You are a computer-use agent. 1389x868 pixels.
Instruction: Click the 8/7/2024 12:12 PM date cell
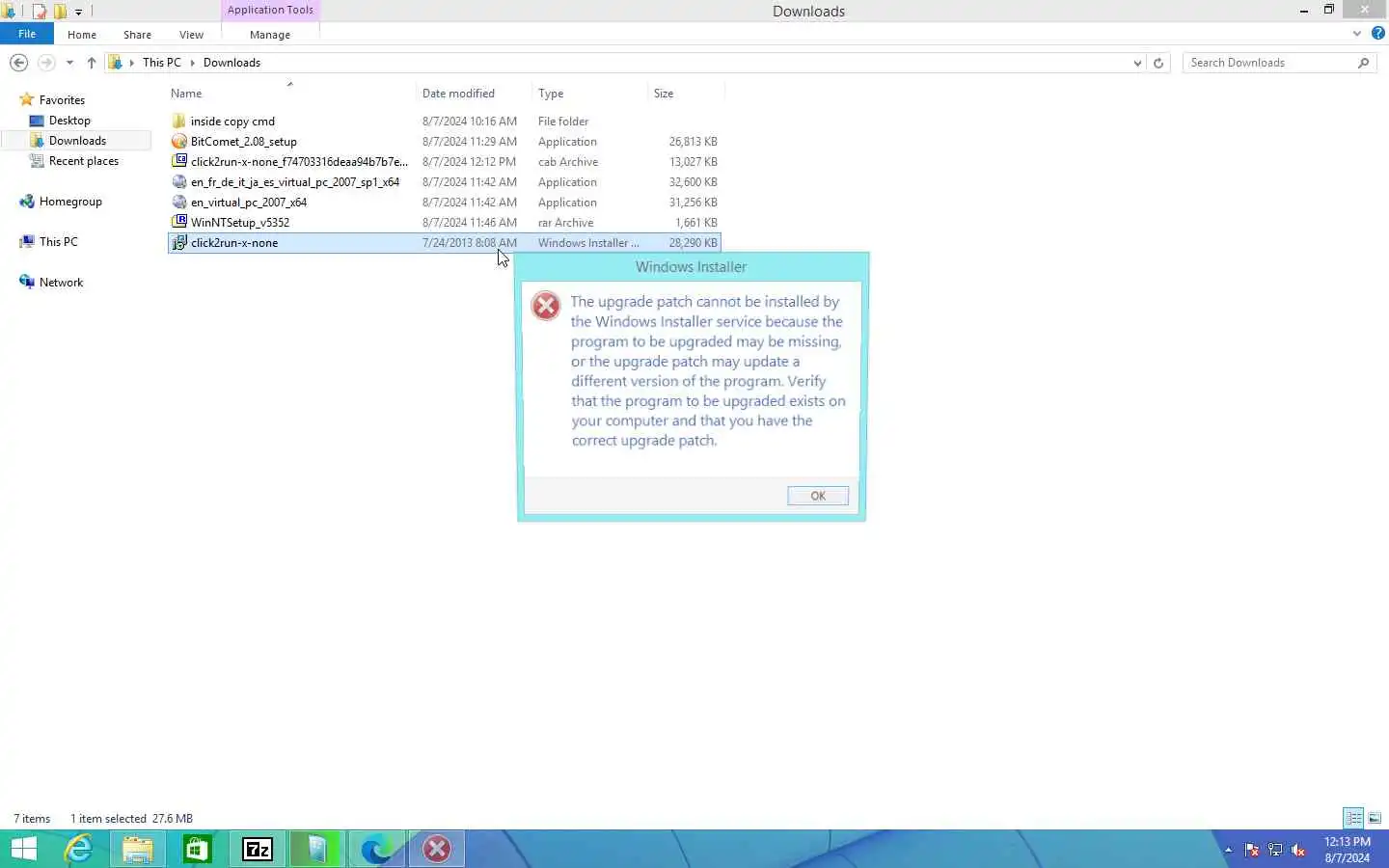[469, 162]
